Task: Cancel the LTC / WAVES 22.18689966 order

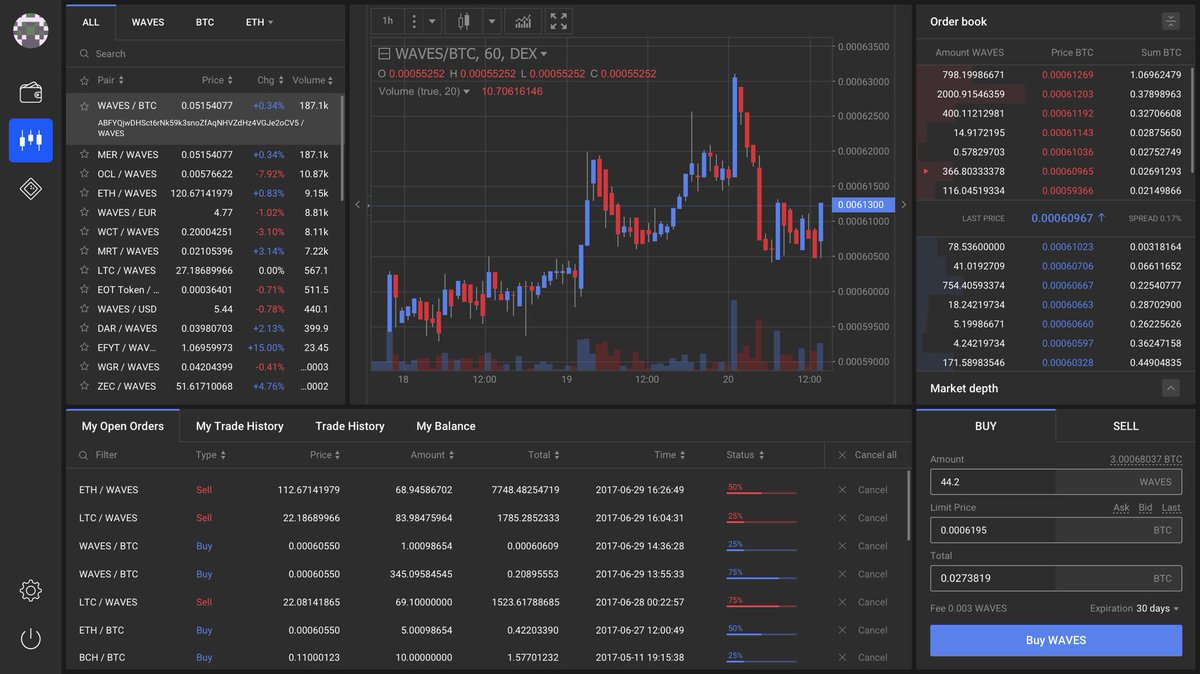Action: tap(863, 518)
